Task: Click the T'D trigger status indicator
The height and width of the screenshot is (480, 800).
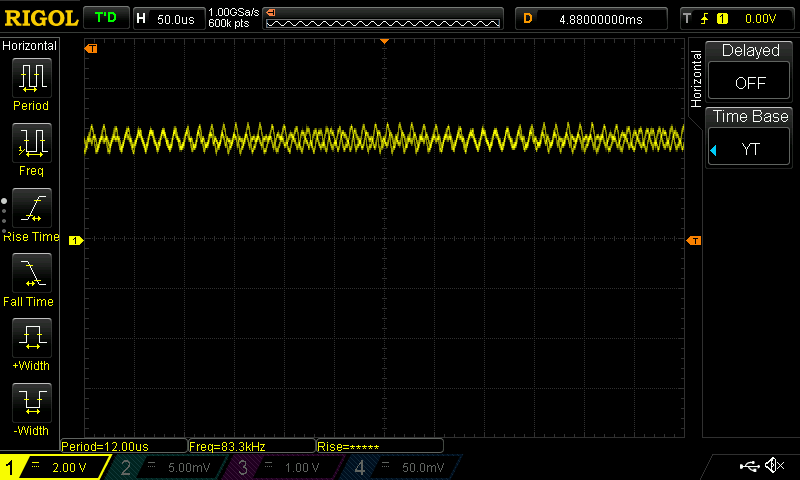Action: [x=106, y=18]
